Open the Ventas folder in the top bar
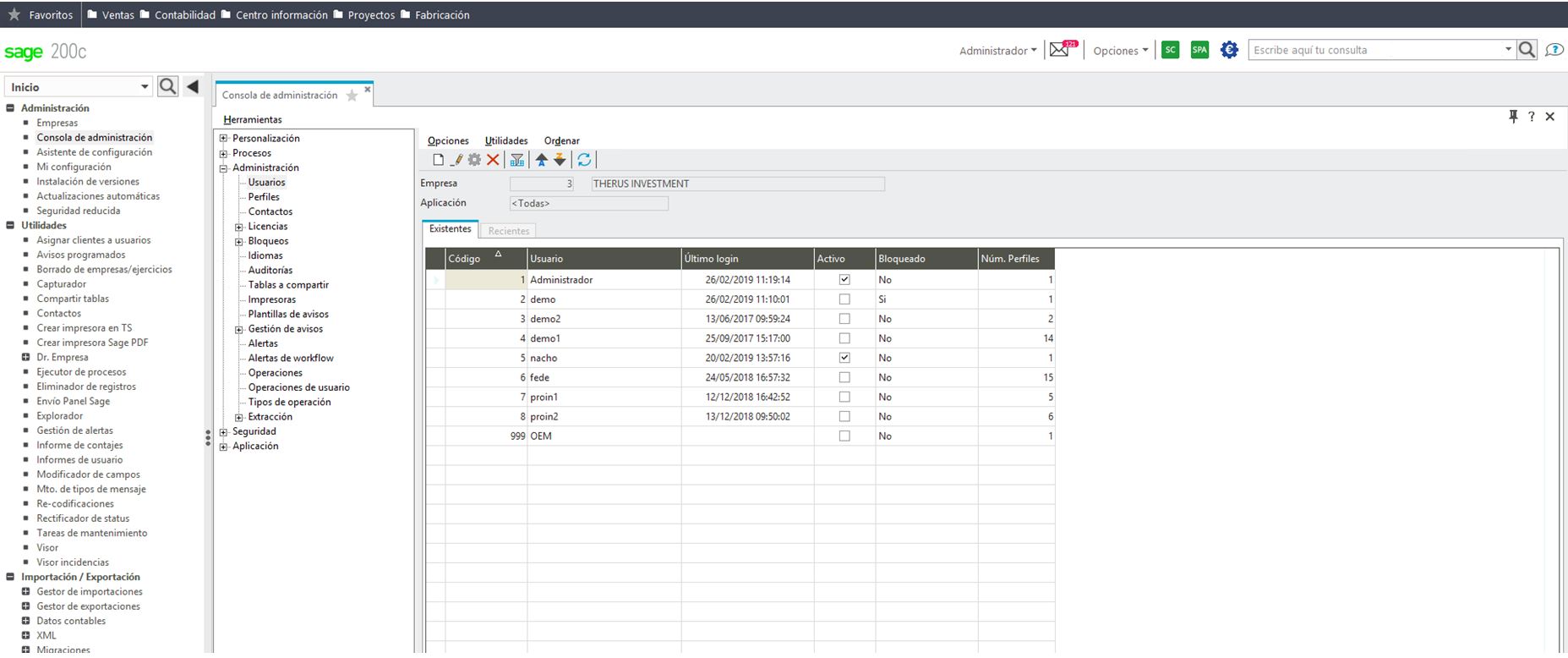 [x=111, y=14]
